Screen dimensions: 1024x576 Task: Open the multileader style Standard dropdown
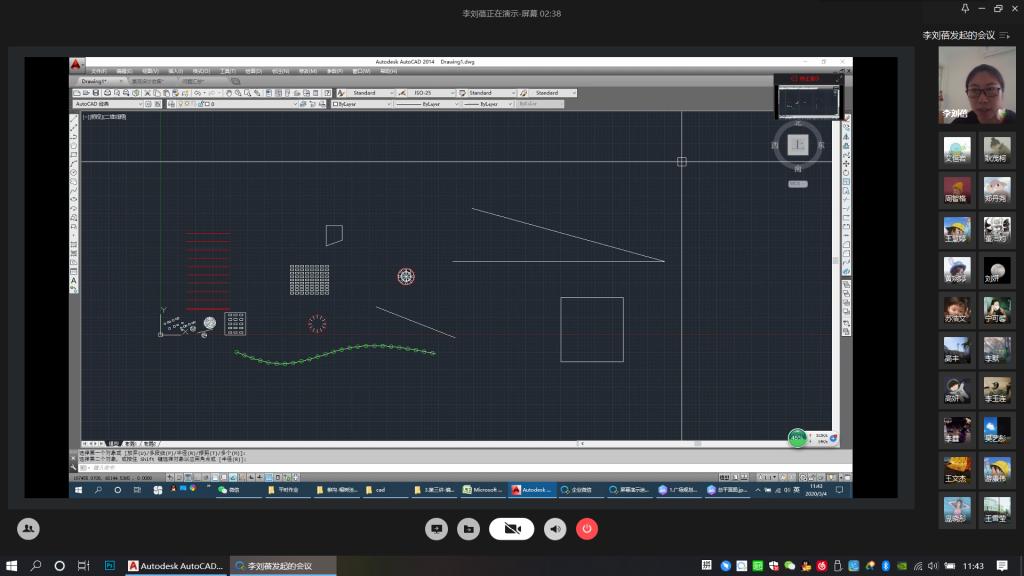[553, 93]
